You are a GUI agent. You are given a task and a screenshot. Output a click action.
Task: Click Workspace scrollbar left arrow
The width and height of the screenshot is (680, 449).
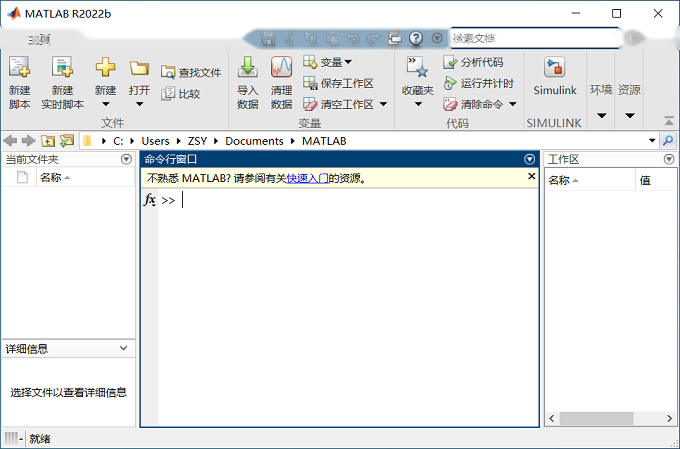pos(552,418)
